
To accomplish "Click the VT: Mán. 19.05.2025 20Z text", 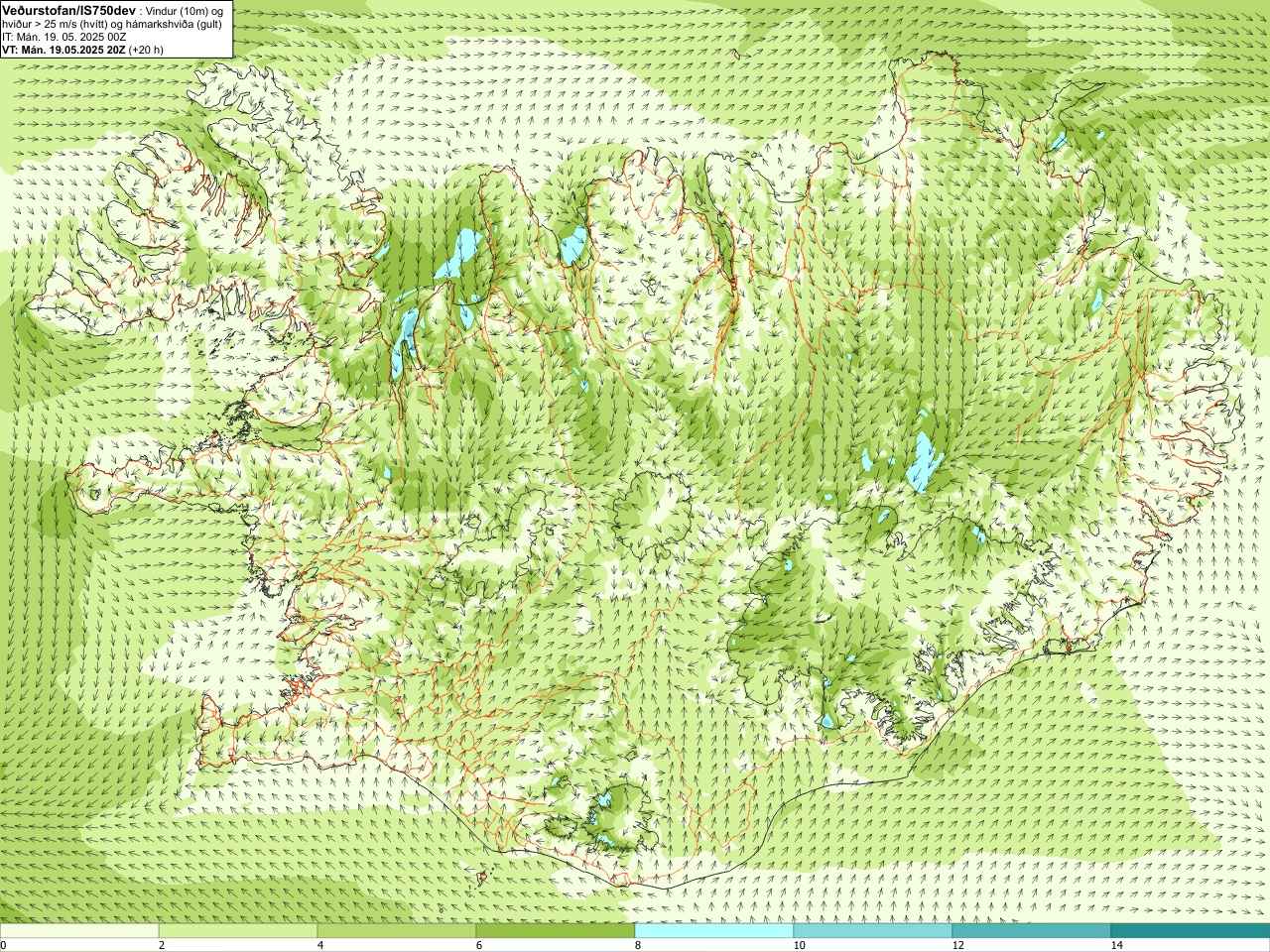I will (63, 49).
